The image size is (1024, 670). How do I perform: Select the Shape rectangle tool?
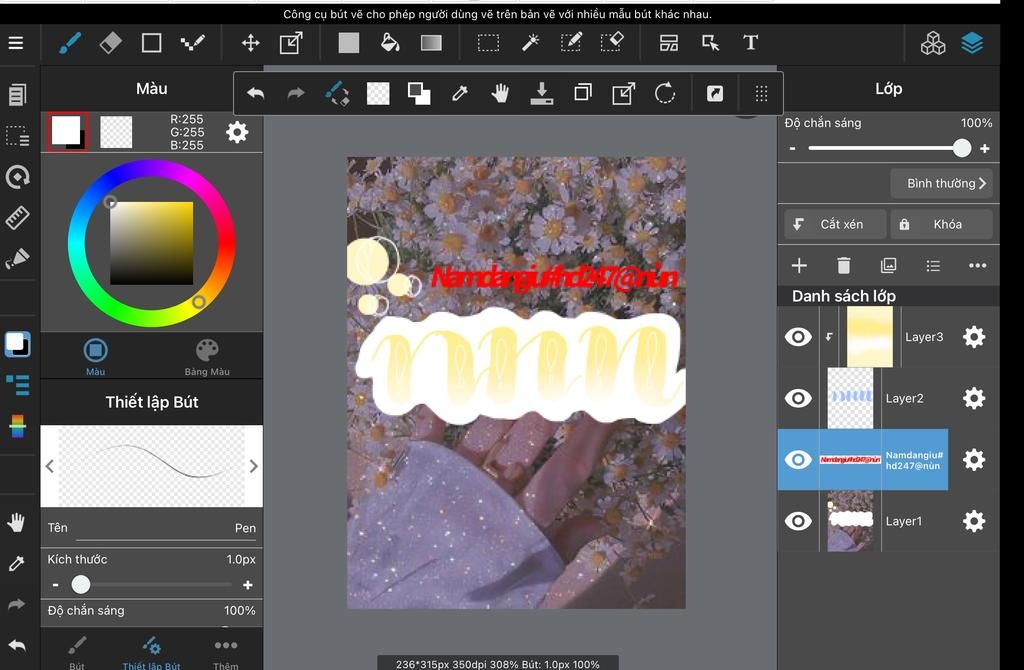tap(152, 43)
